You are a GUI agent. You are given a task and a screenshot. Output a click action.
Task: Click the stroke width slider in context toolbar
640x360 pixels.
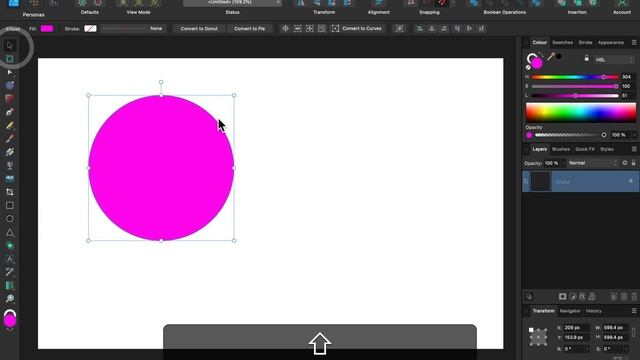point(124,29)
